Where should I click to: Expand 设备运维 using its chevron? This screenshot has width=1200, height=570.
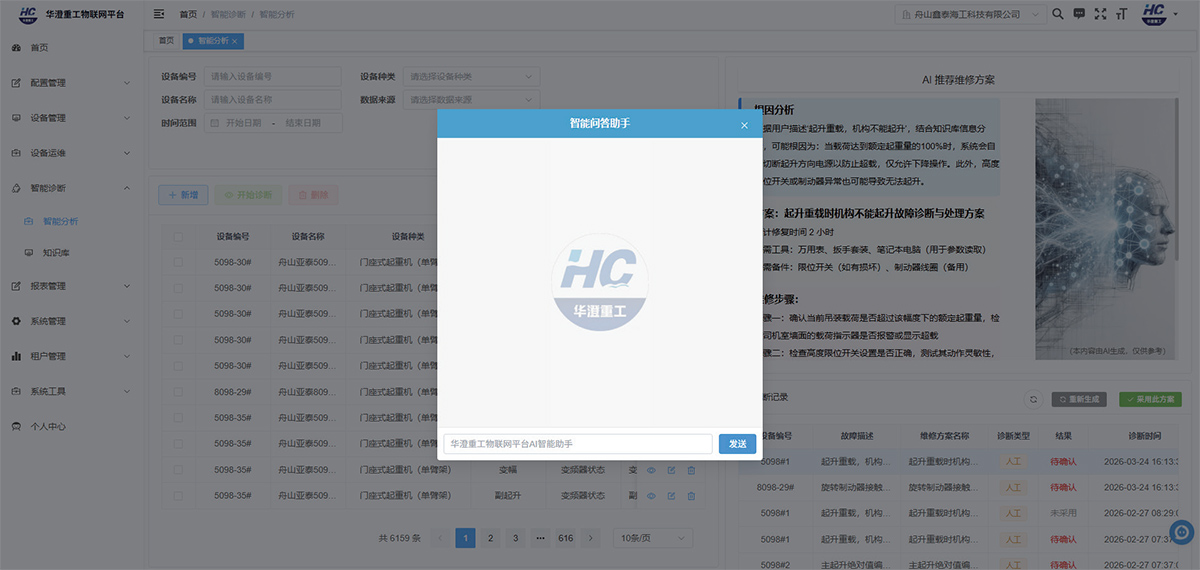(127, 153)
